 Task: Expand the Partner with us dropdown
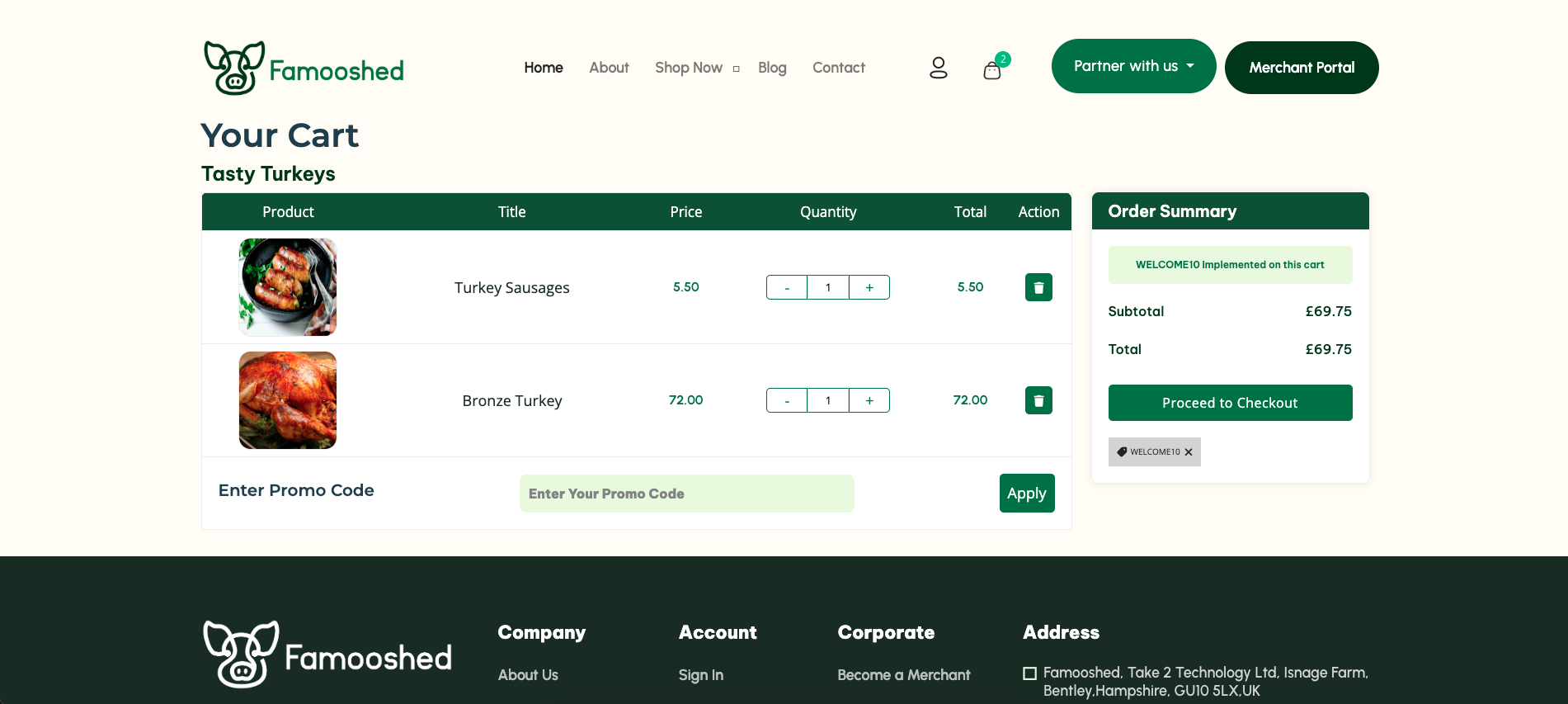(x=1133, y=66)
